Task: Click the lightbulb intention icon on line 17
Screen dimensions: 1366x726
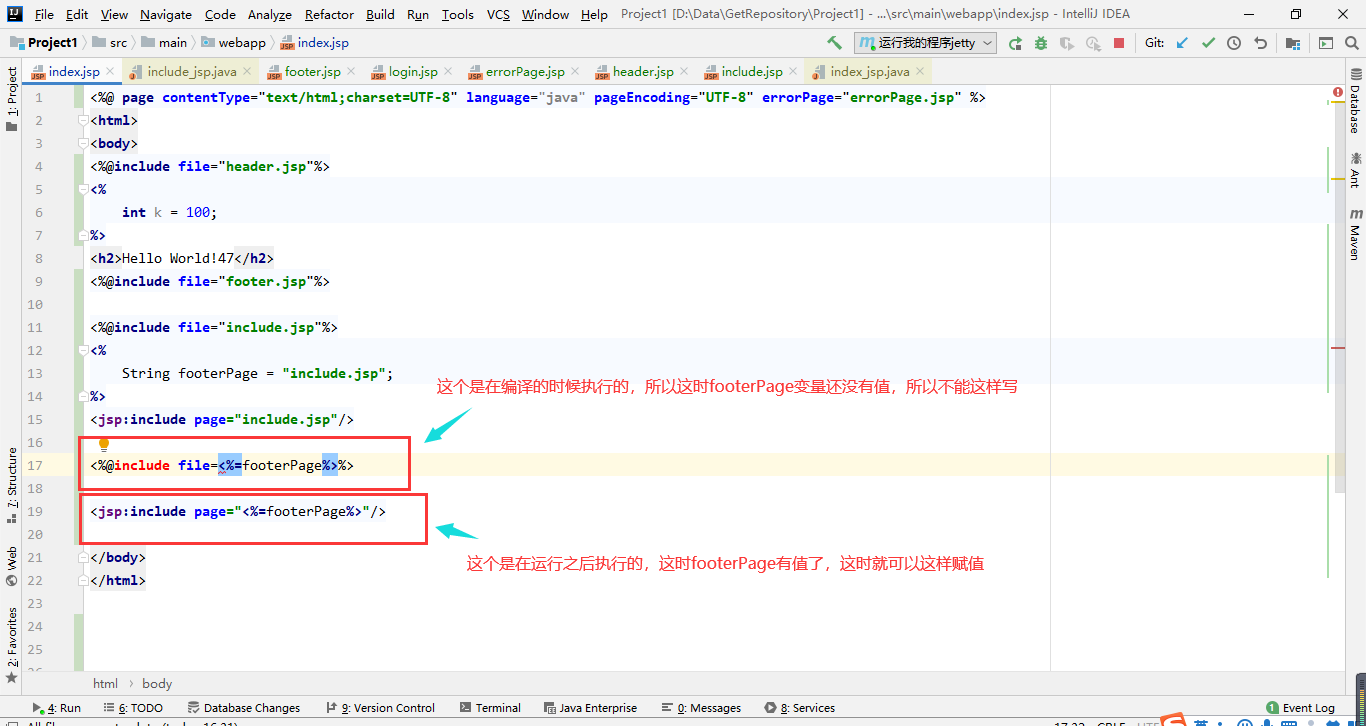Action: [103, 443]
